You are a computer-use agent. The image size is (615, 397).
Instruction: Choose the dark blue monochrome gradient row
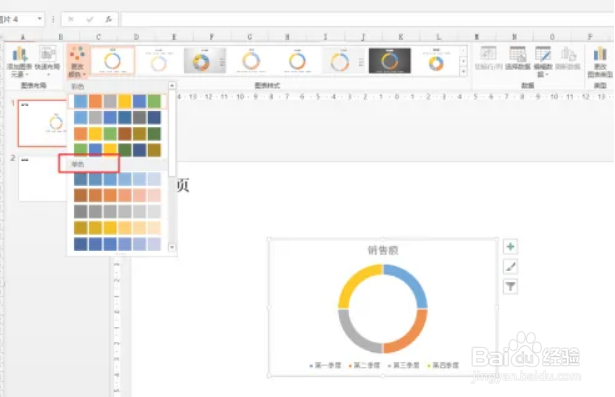pos(117,244)
